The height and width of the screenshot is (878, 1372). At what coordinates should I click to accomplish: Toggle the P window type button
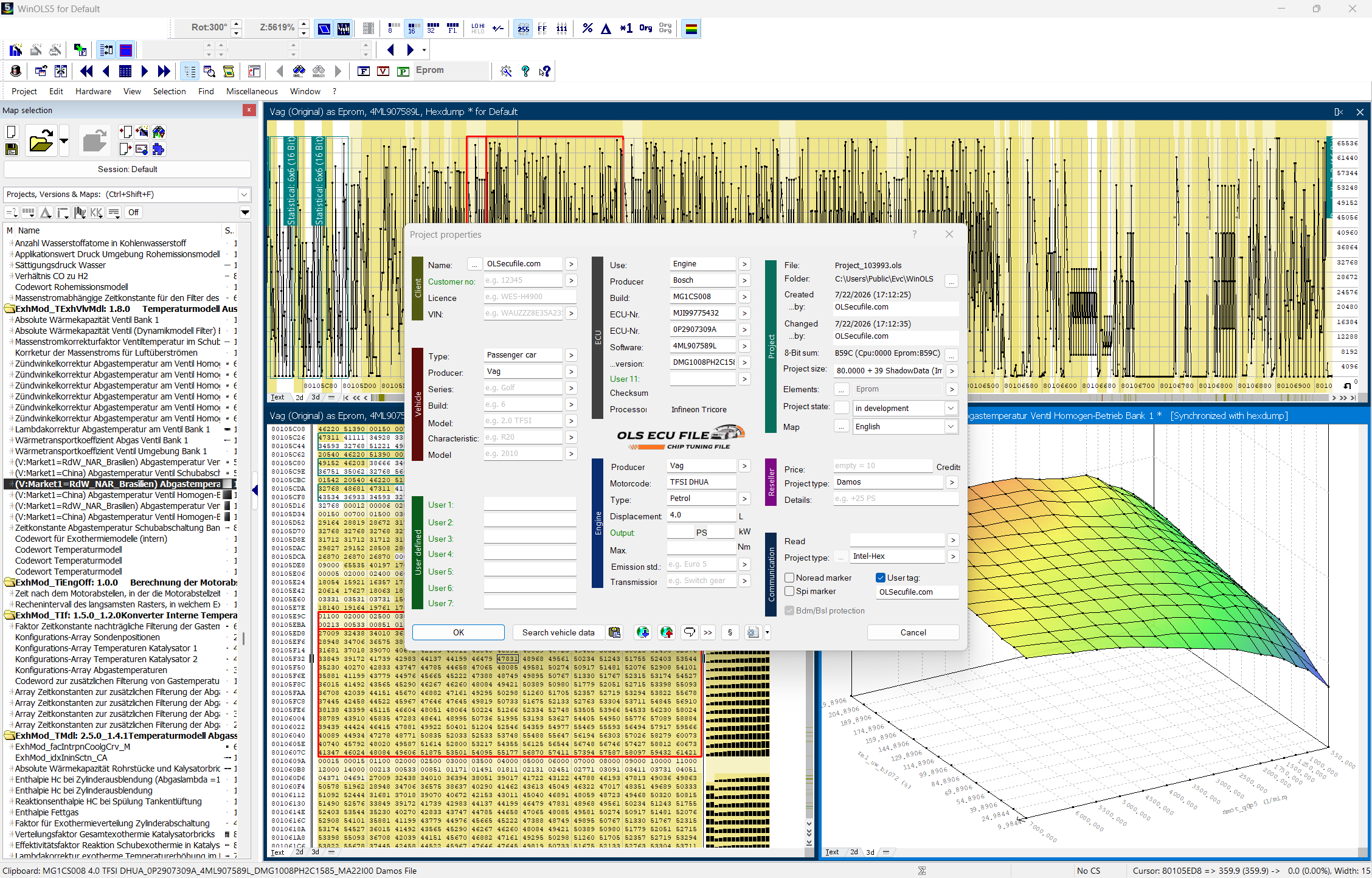[403, 71]
